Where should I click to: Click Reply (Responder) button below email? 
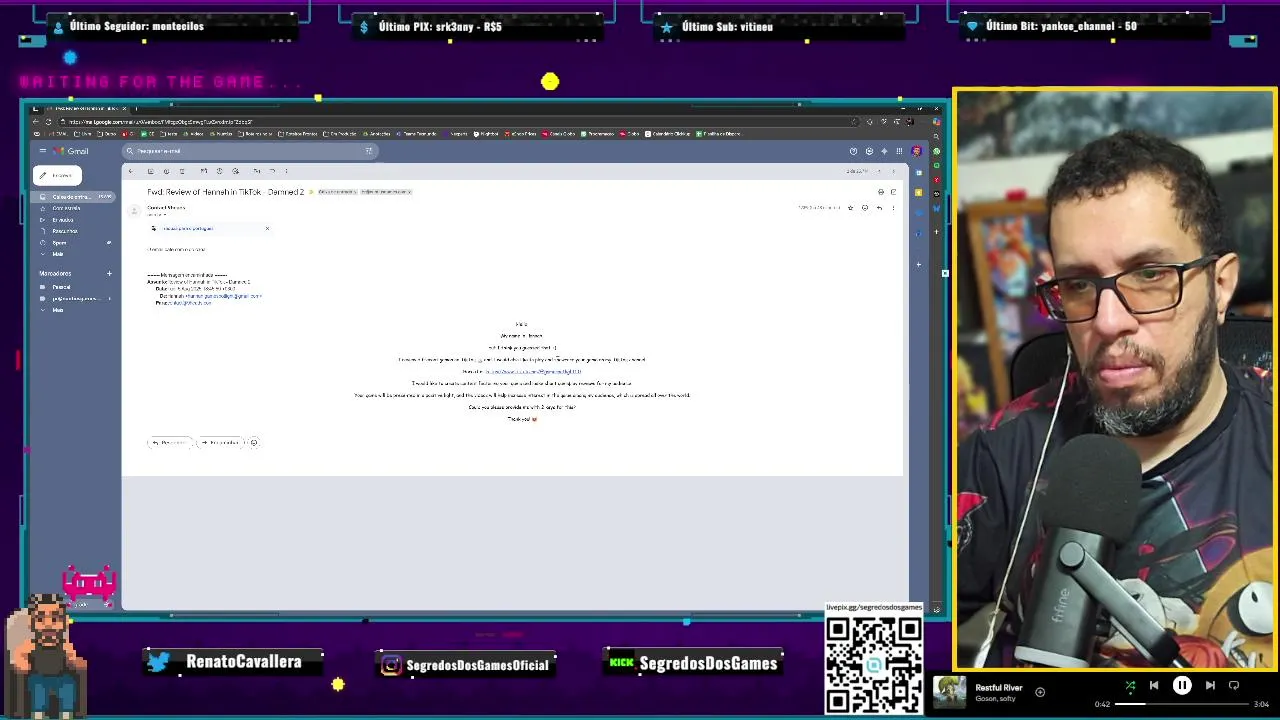click(169, 442)
